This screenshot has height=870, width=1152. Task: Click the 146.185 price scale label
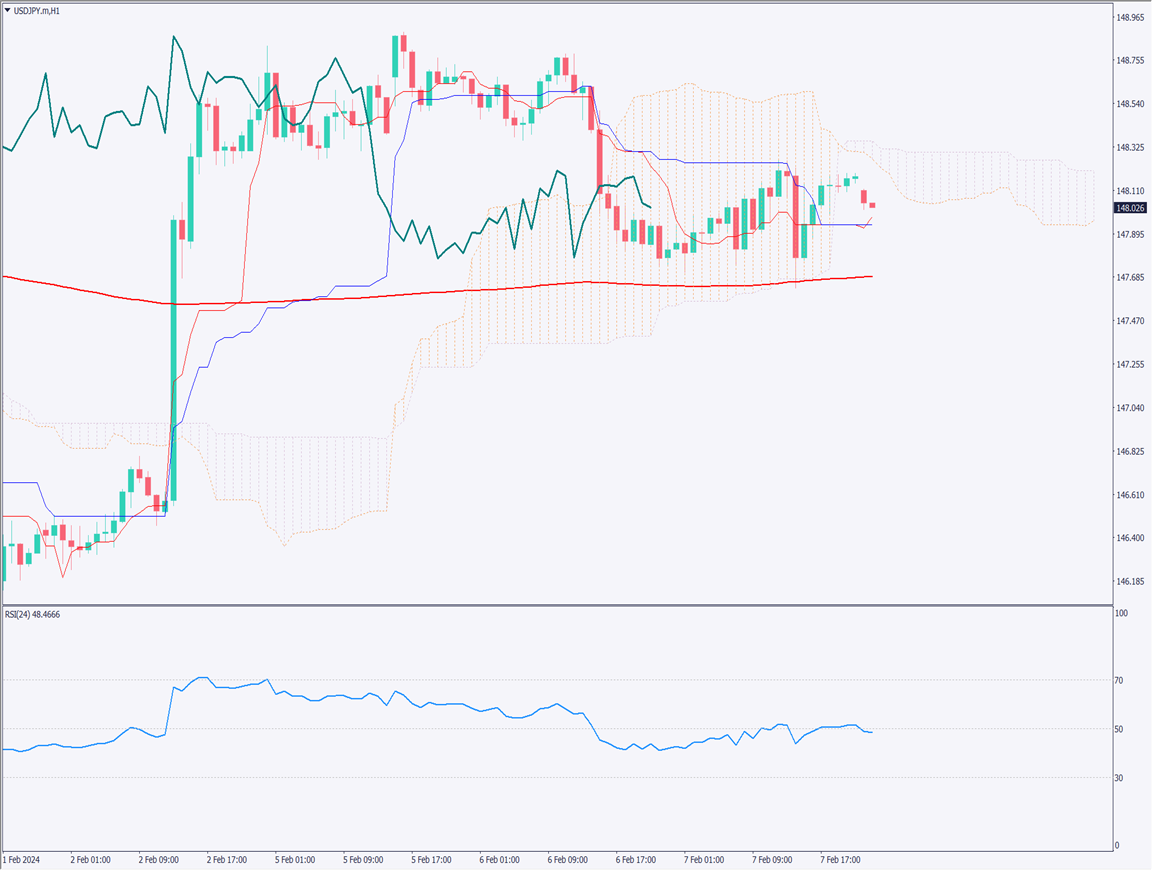1130,582
